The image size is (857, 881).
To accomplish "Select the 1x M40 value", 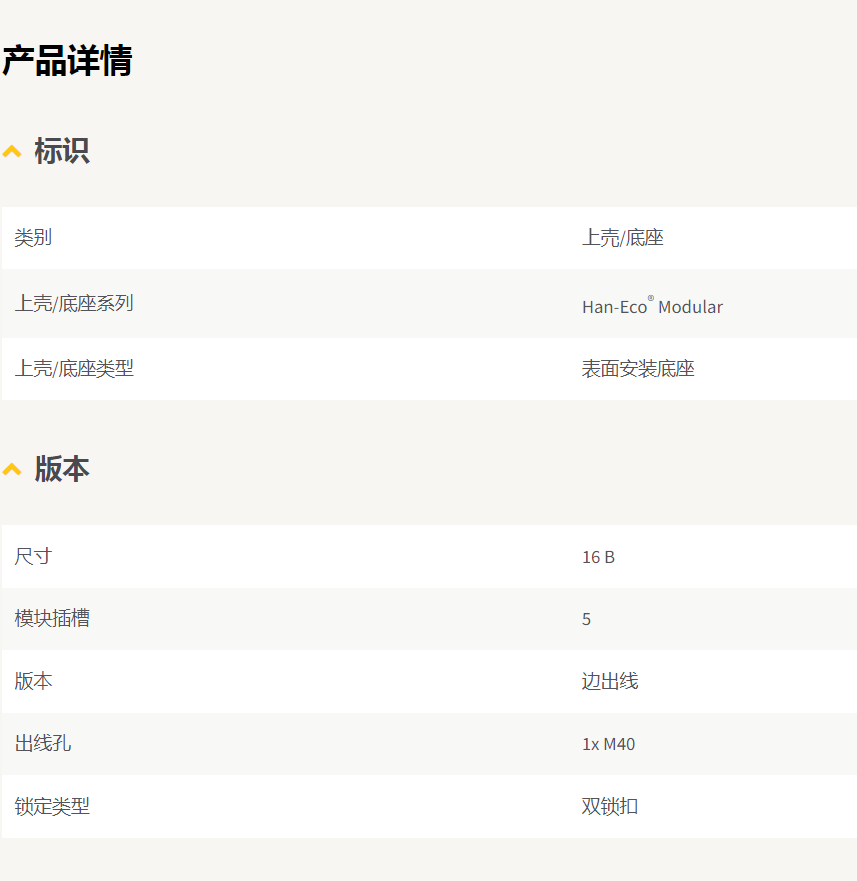I will coord(609,744).
